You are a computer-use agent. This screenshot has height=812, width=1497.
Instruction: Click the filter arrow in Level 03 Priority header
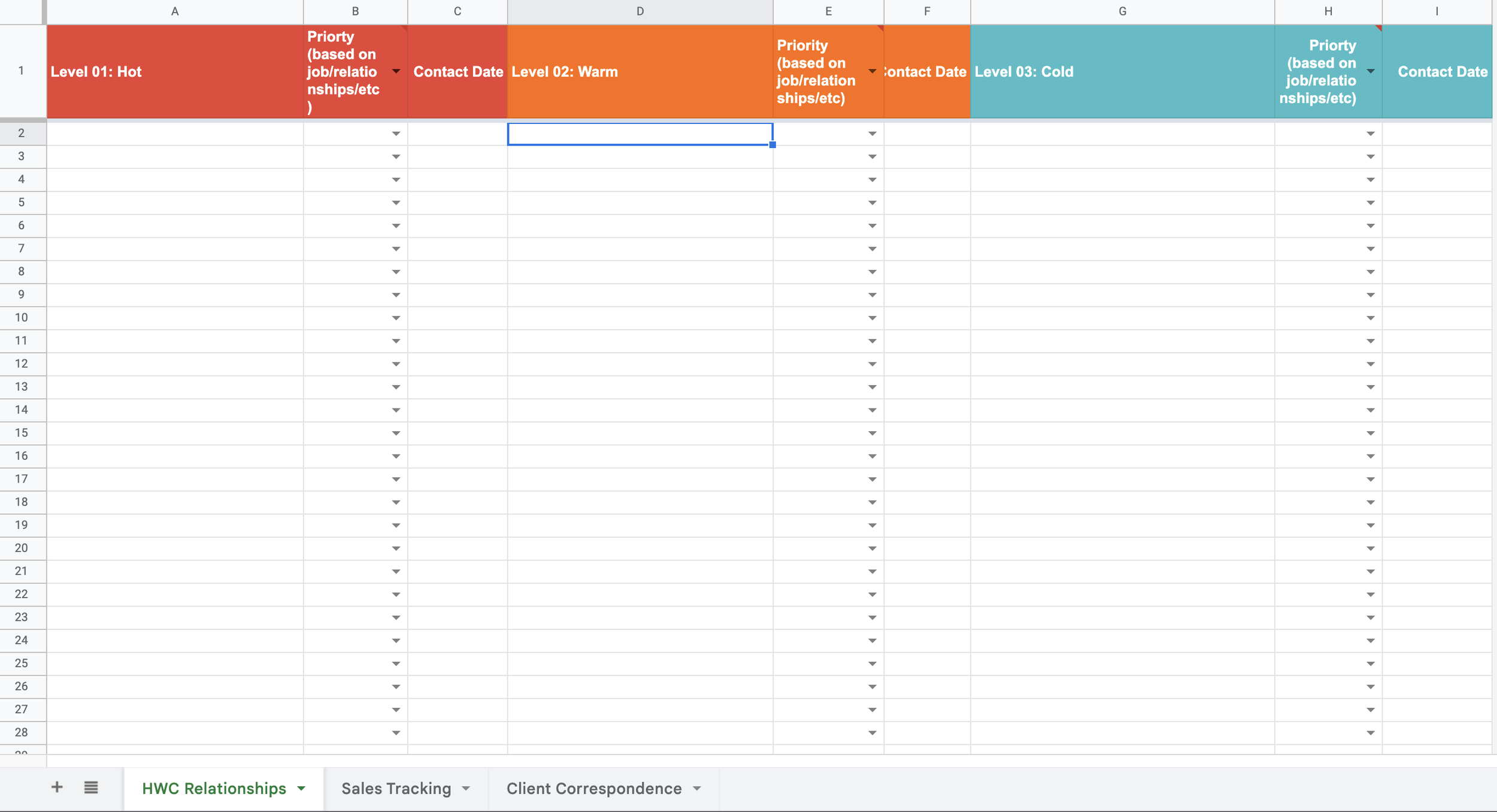pyautogui.click(x=1371, y=71)
